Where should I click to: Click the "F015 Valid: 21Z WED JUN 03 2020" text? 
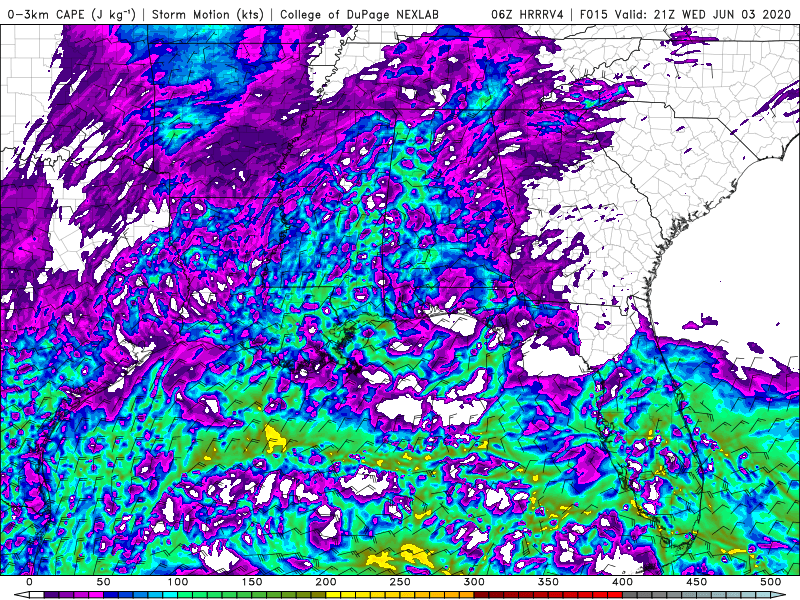687,14
